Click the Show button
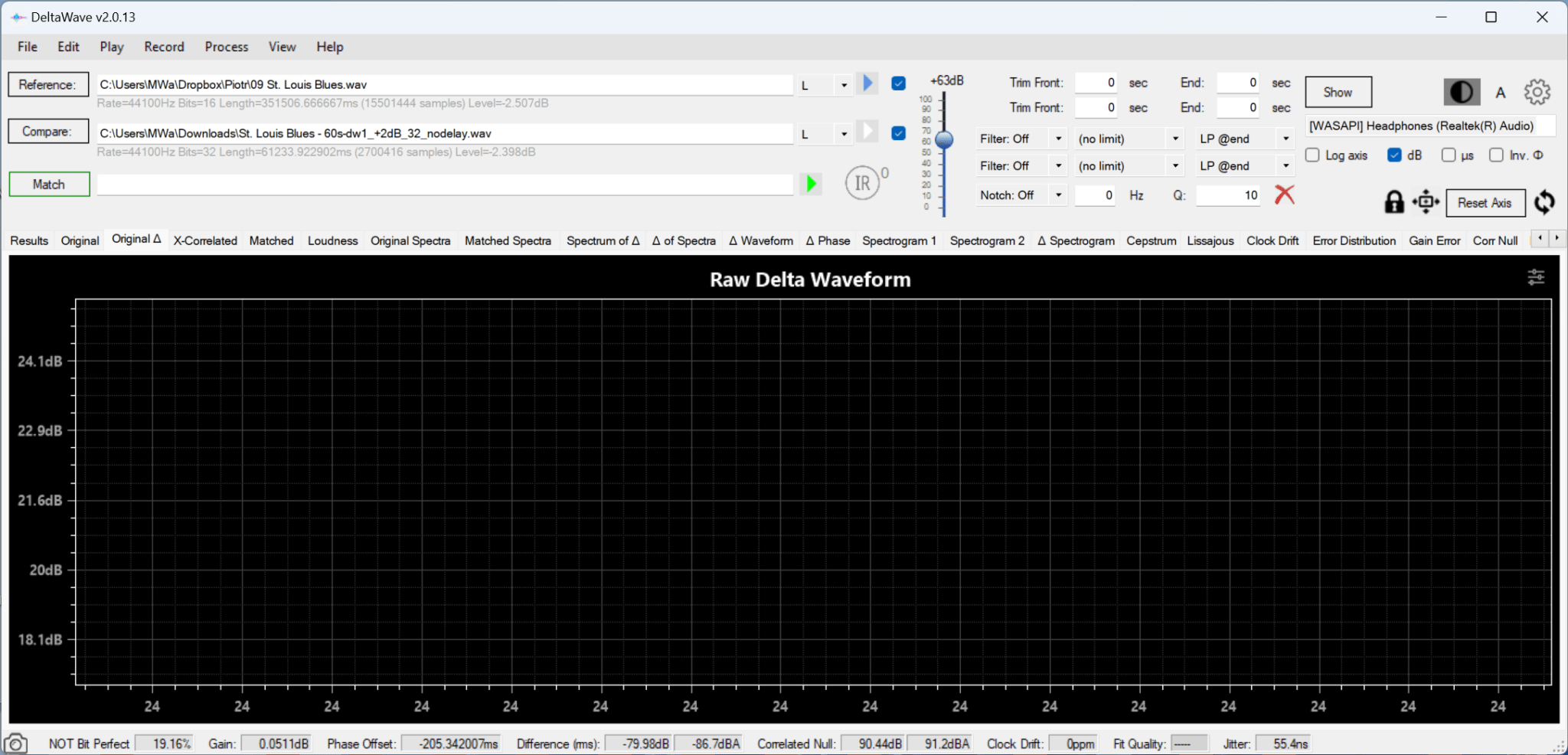Screen dimensions: 1568x755 (1338, 92)
